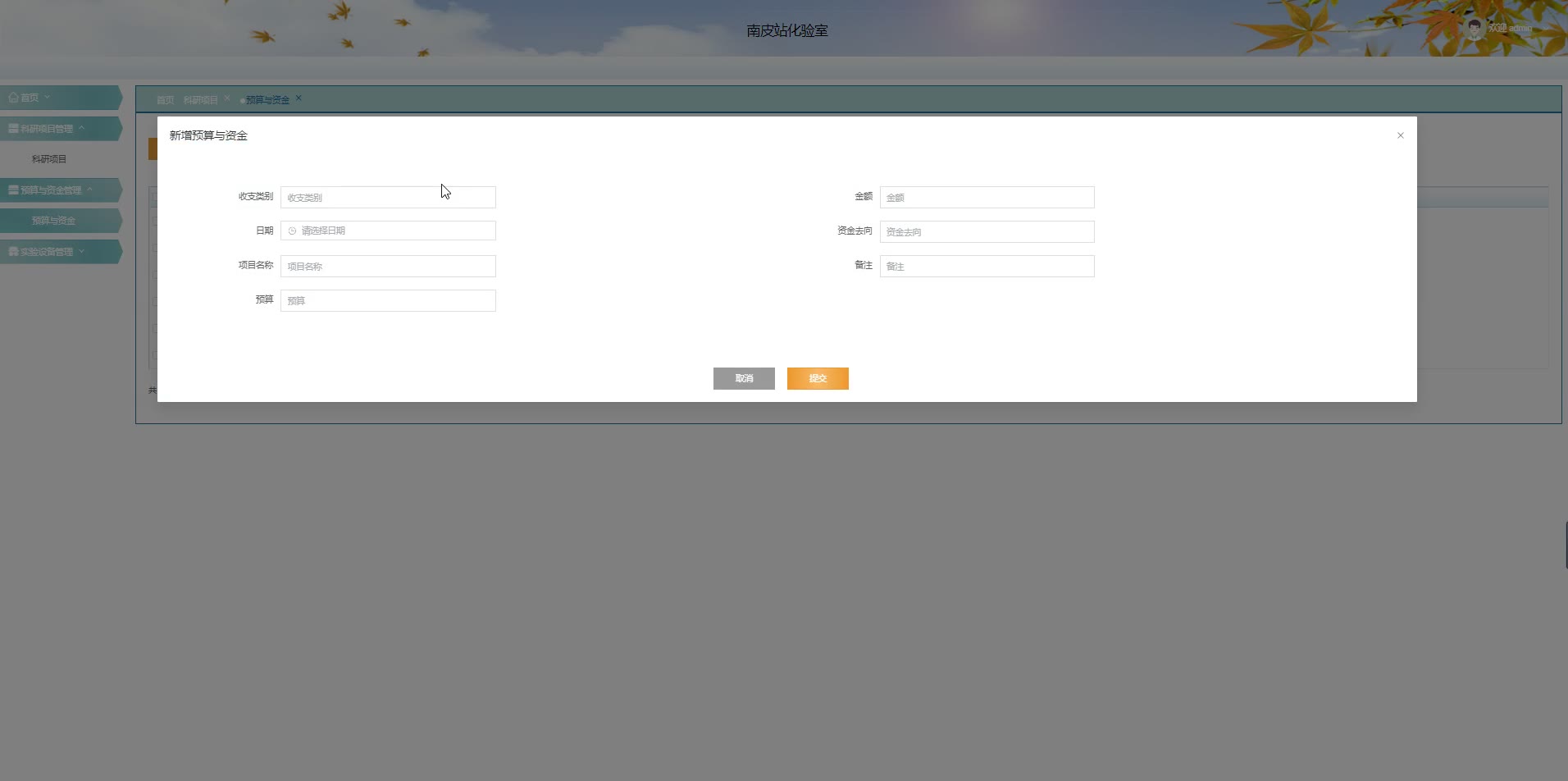
Task: Focus the 项目名称 input field
Action: pos(388,266)
